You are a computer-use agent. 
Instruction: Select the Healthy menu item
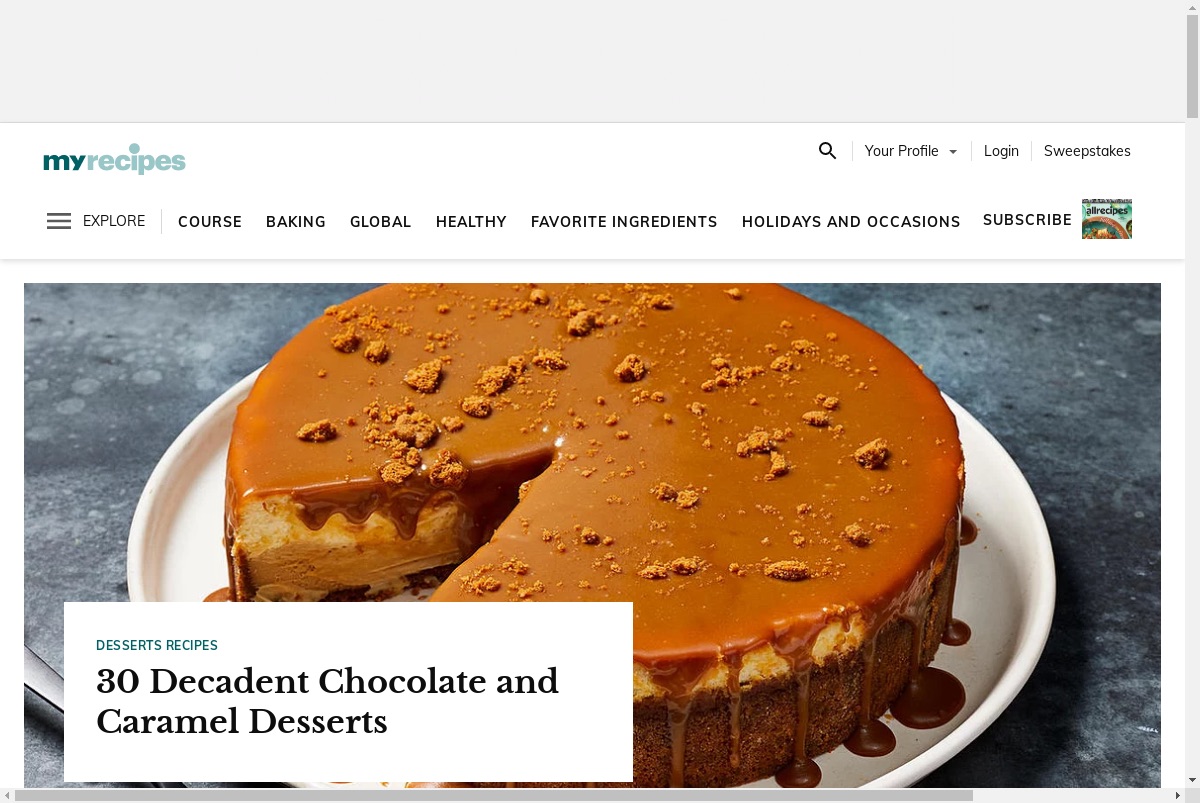tap(471, 222)
